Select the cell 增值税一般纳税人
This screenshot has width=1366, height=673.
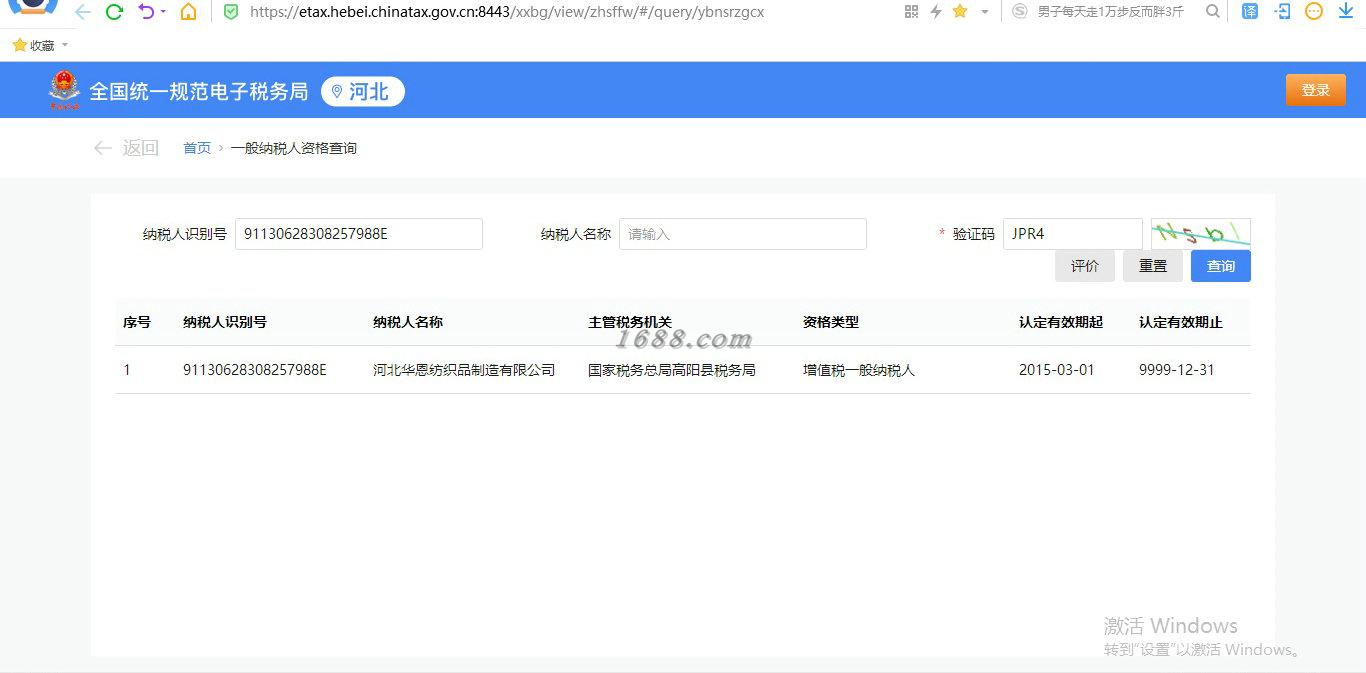coord(859,370)
